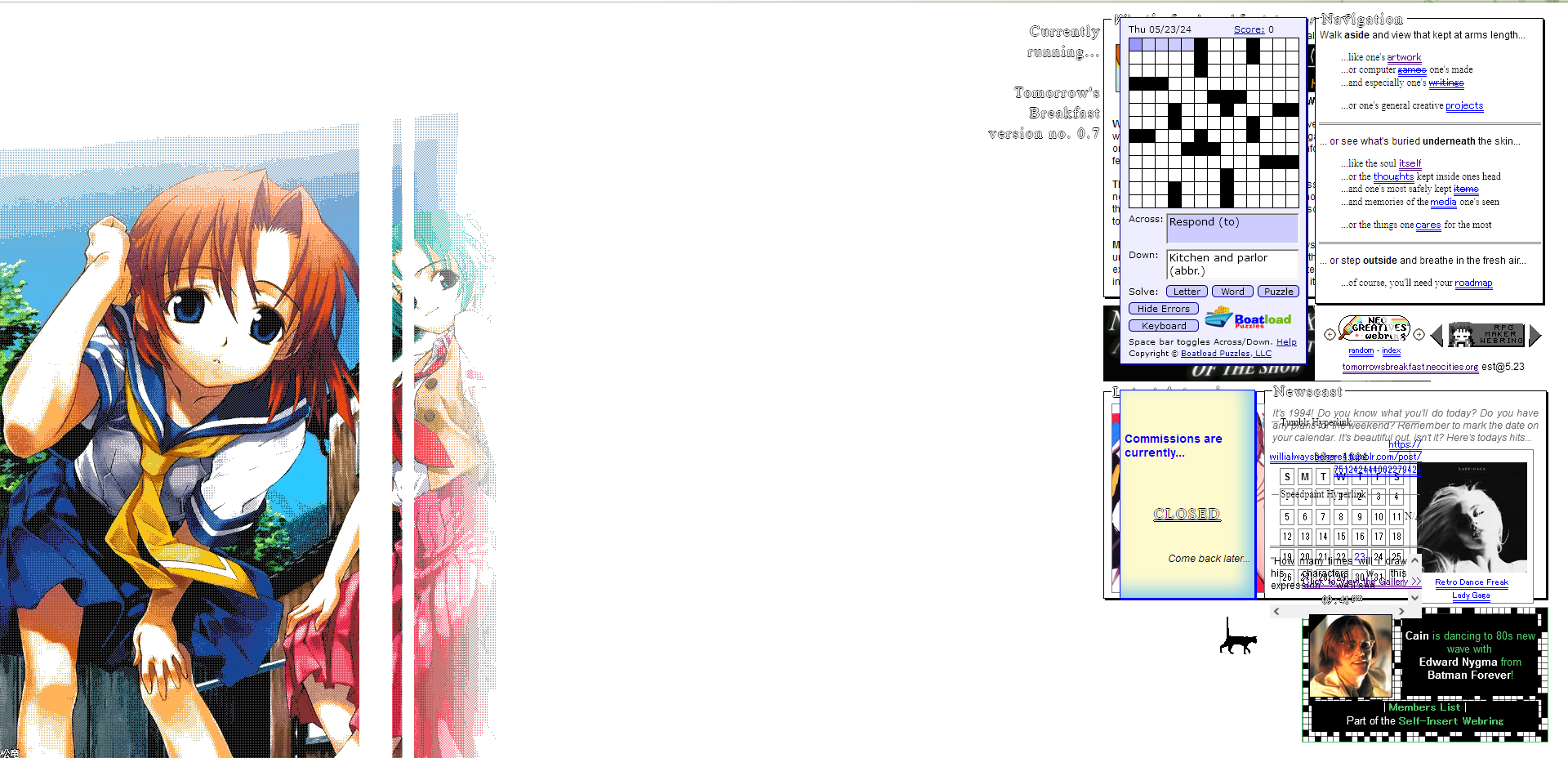The height and width of the screenshot is (758, 1568).
Task: Select the Down clue box
Action: click(x=1232, y=265)
